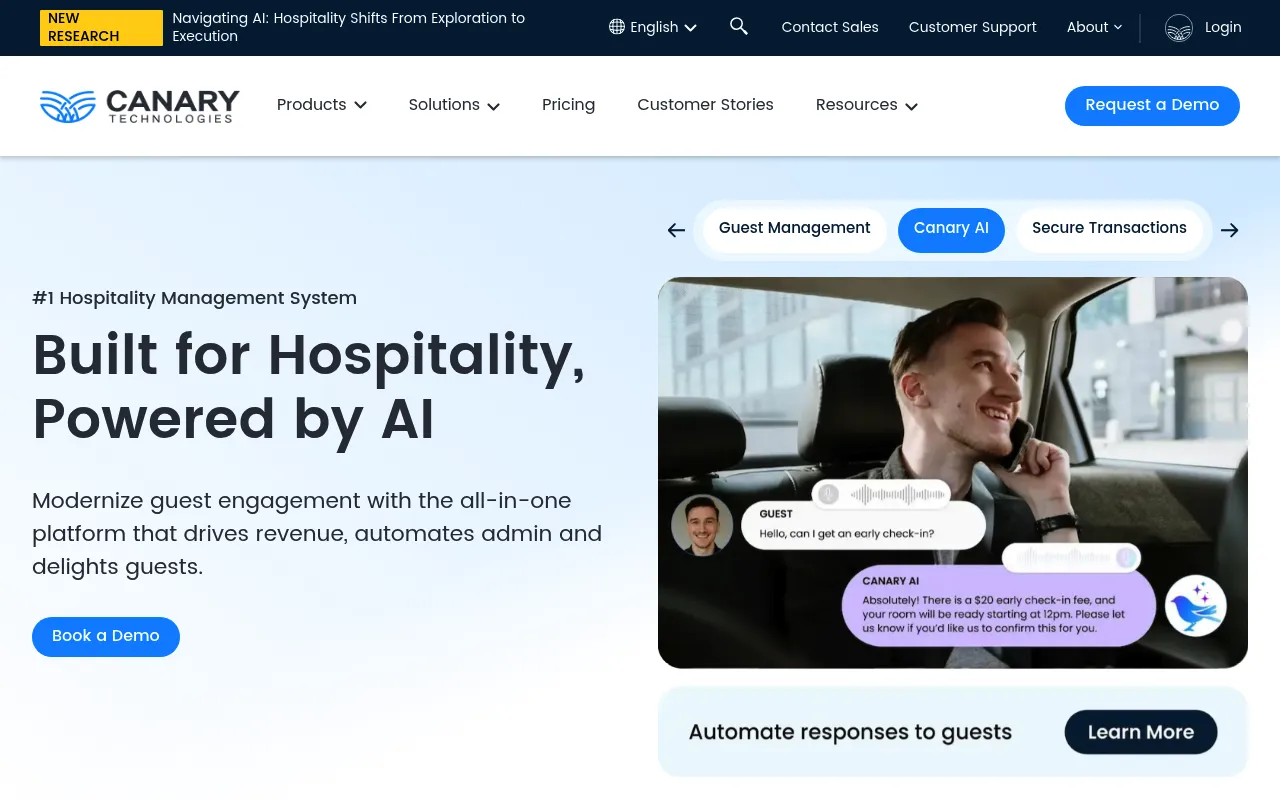Click the Canary AI blue bird icon
Screen dimensions: 1280x800
1196,606
